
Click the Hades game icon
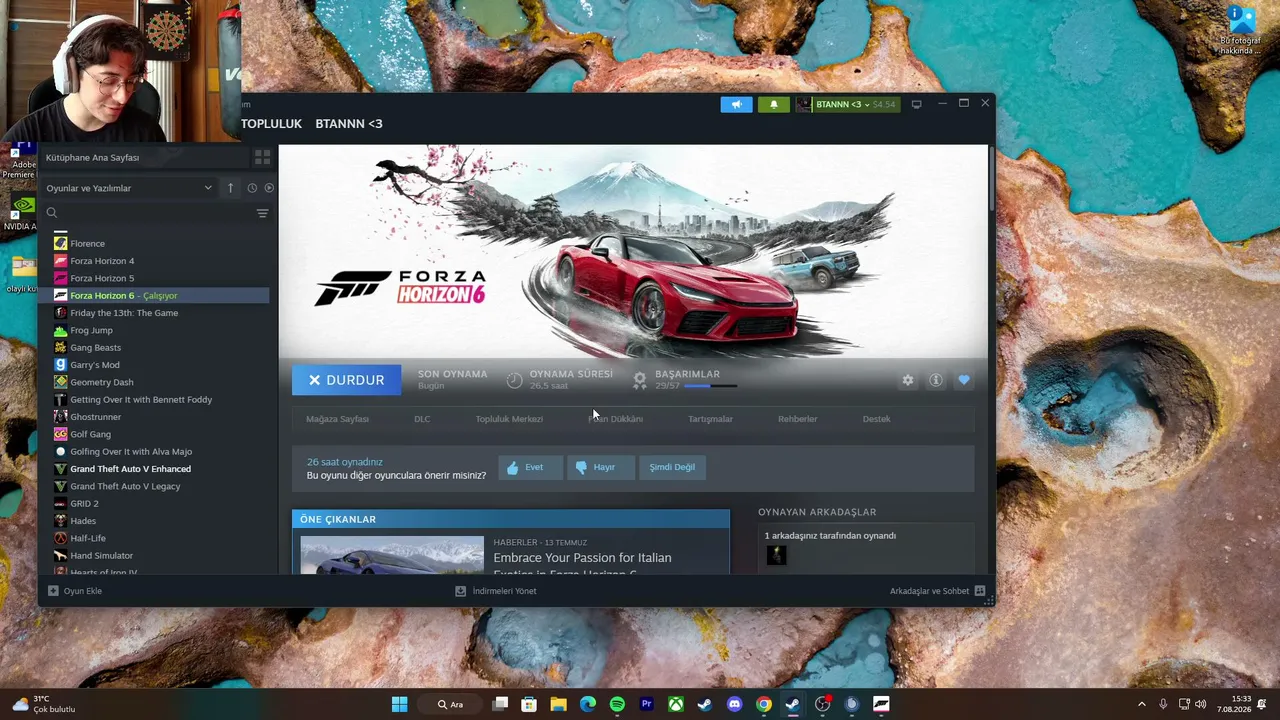click(61, 521)
